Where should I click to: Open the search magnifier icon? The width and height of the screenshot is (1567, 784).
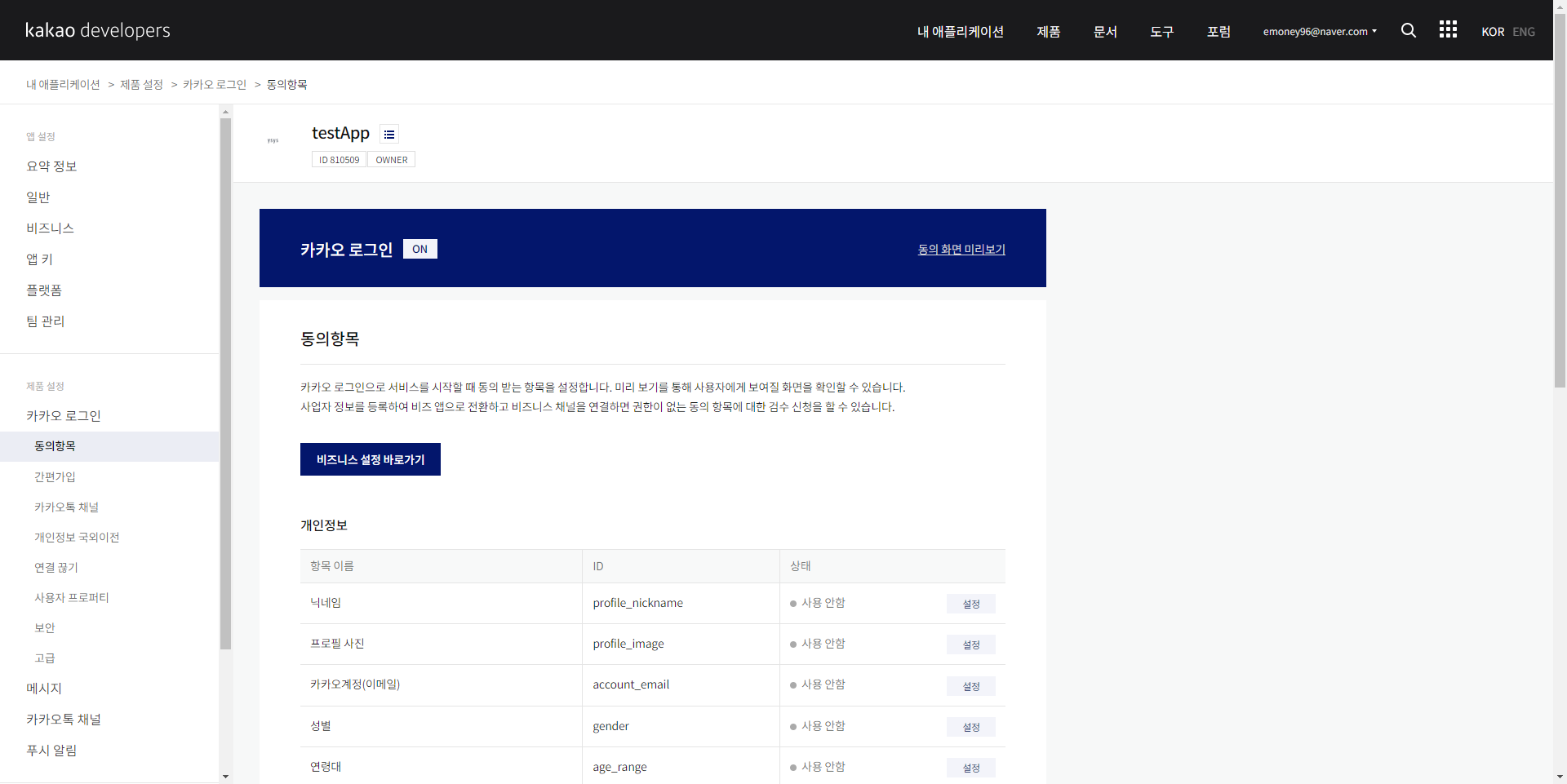(1408, 30)
